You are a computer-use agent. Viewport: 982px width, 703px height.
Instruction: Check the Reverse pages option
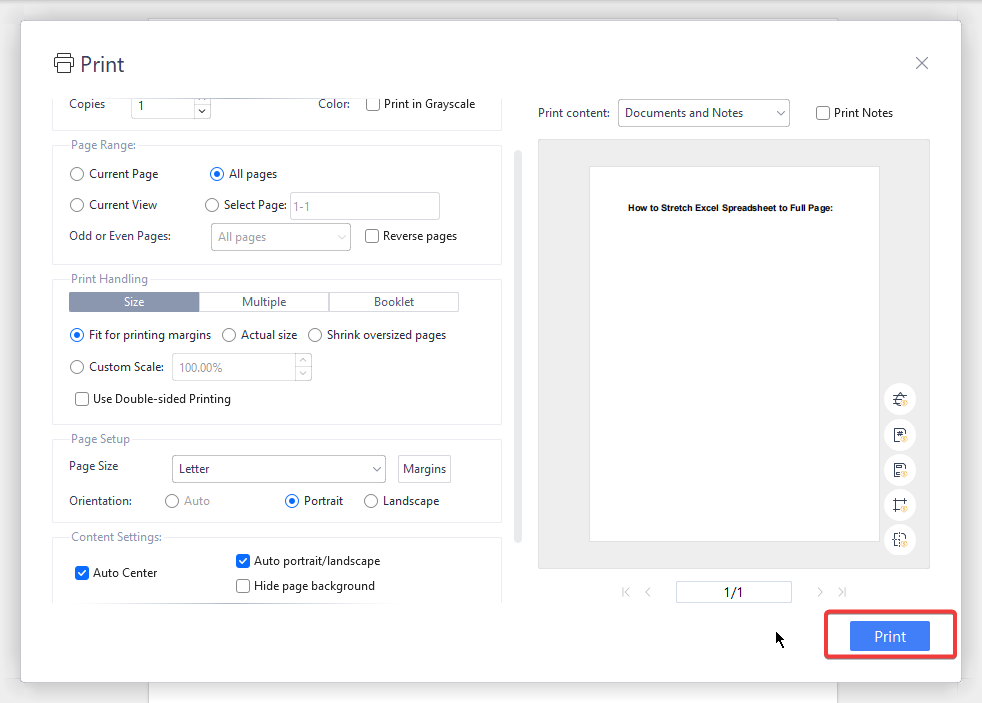(371, 235)
